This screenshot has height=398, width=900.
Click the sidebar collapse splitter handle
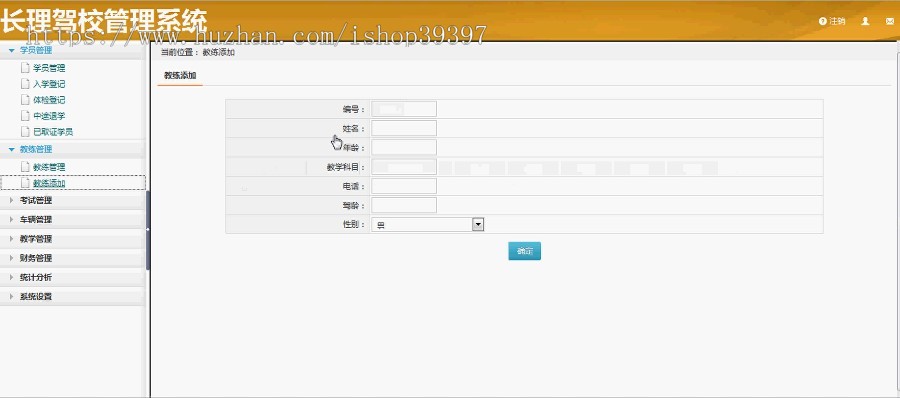pyautogui.click(x=148, y=230)
